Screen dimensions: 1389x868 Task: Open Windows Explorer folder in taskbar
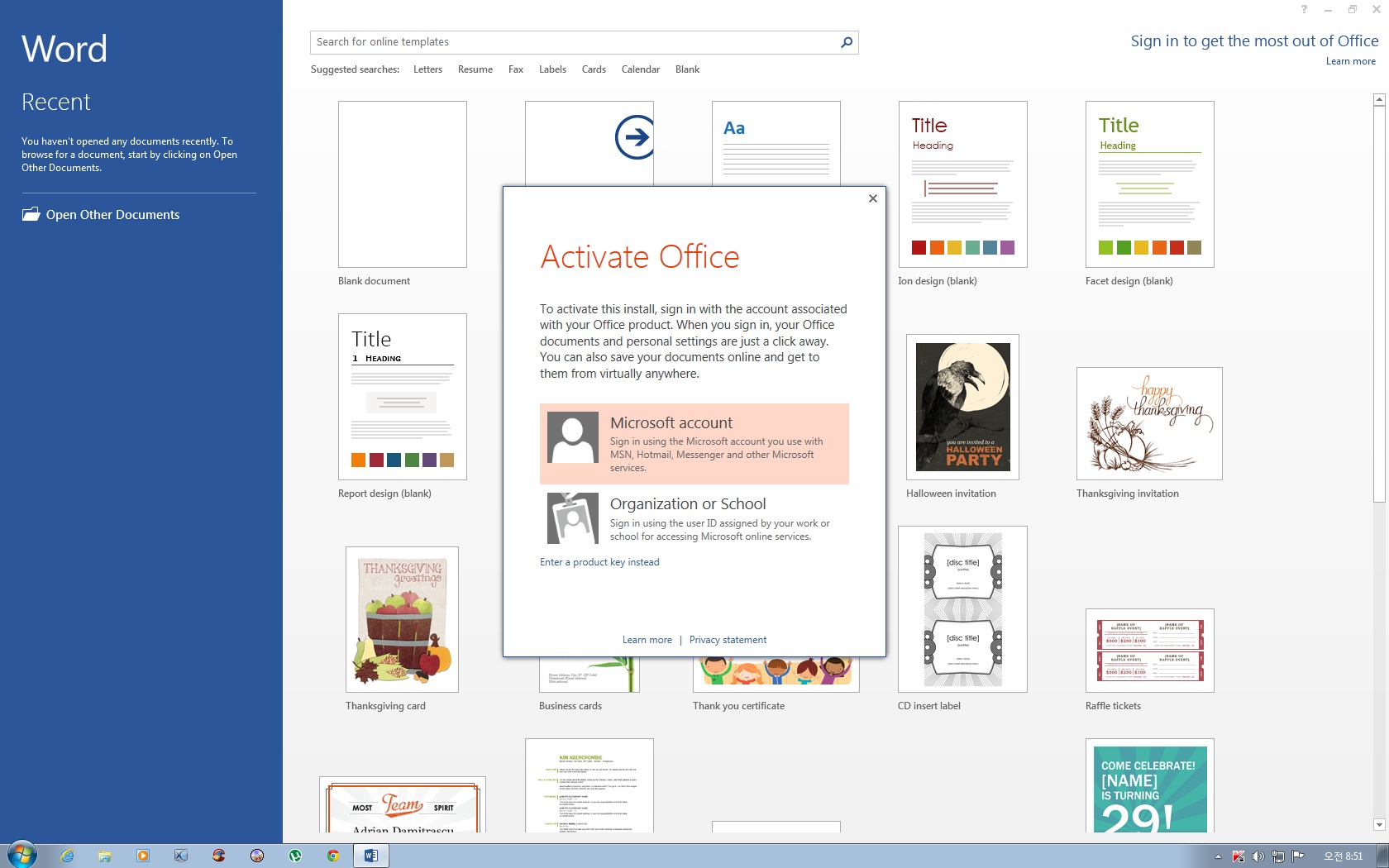pos(105,856)
